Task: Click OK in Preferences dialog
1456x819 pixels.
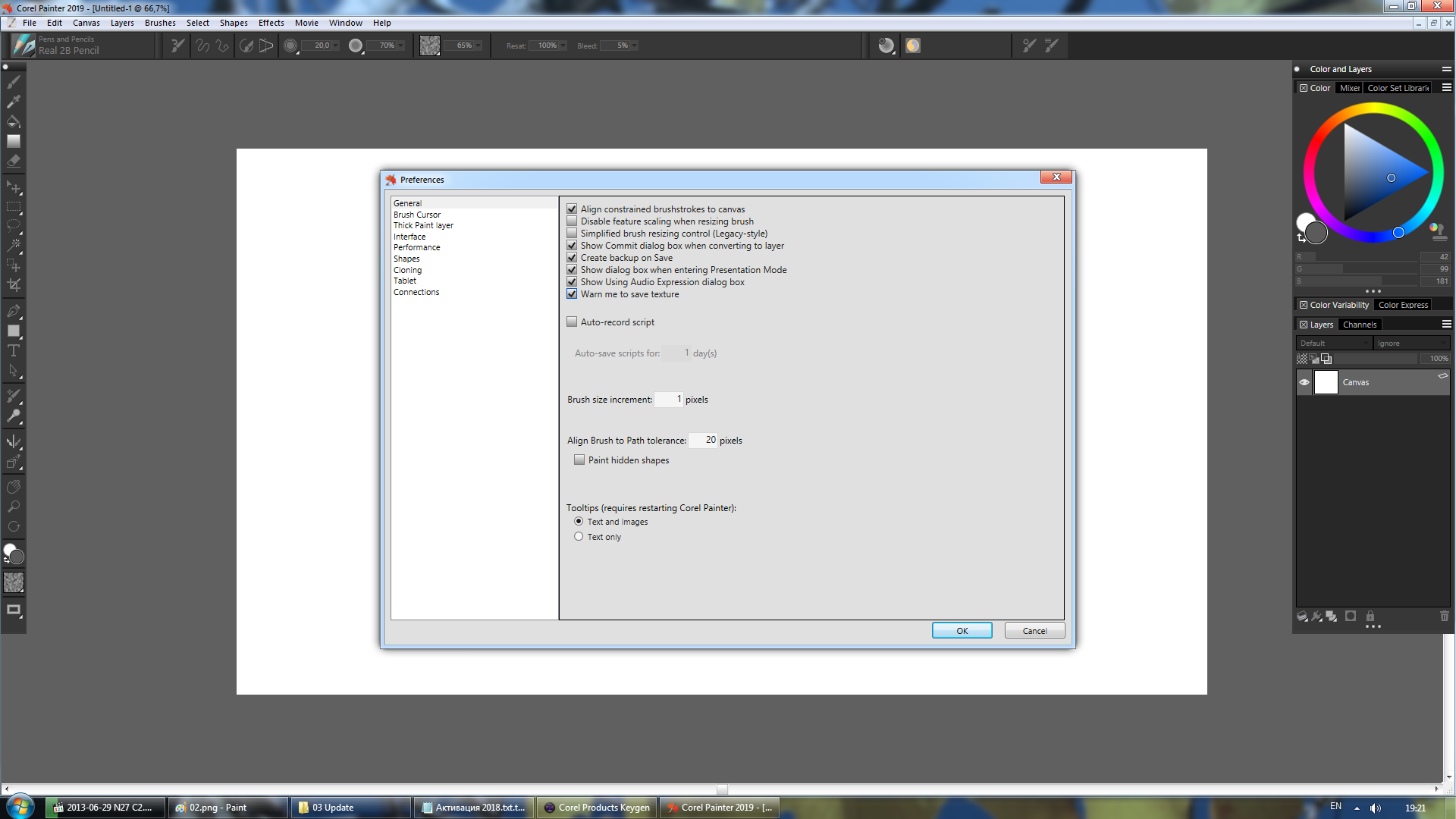Action: [x=962, y=631]
